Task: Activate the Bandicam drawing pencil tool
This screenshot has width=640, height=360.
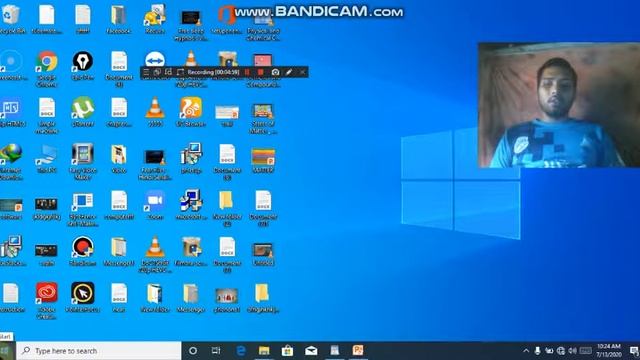Action: (289, 72)
